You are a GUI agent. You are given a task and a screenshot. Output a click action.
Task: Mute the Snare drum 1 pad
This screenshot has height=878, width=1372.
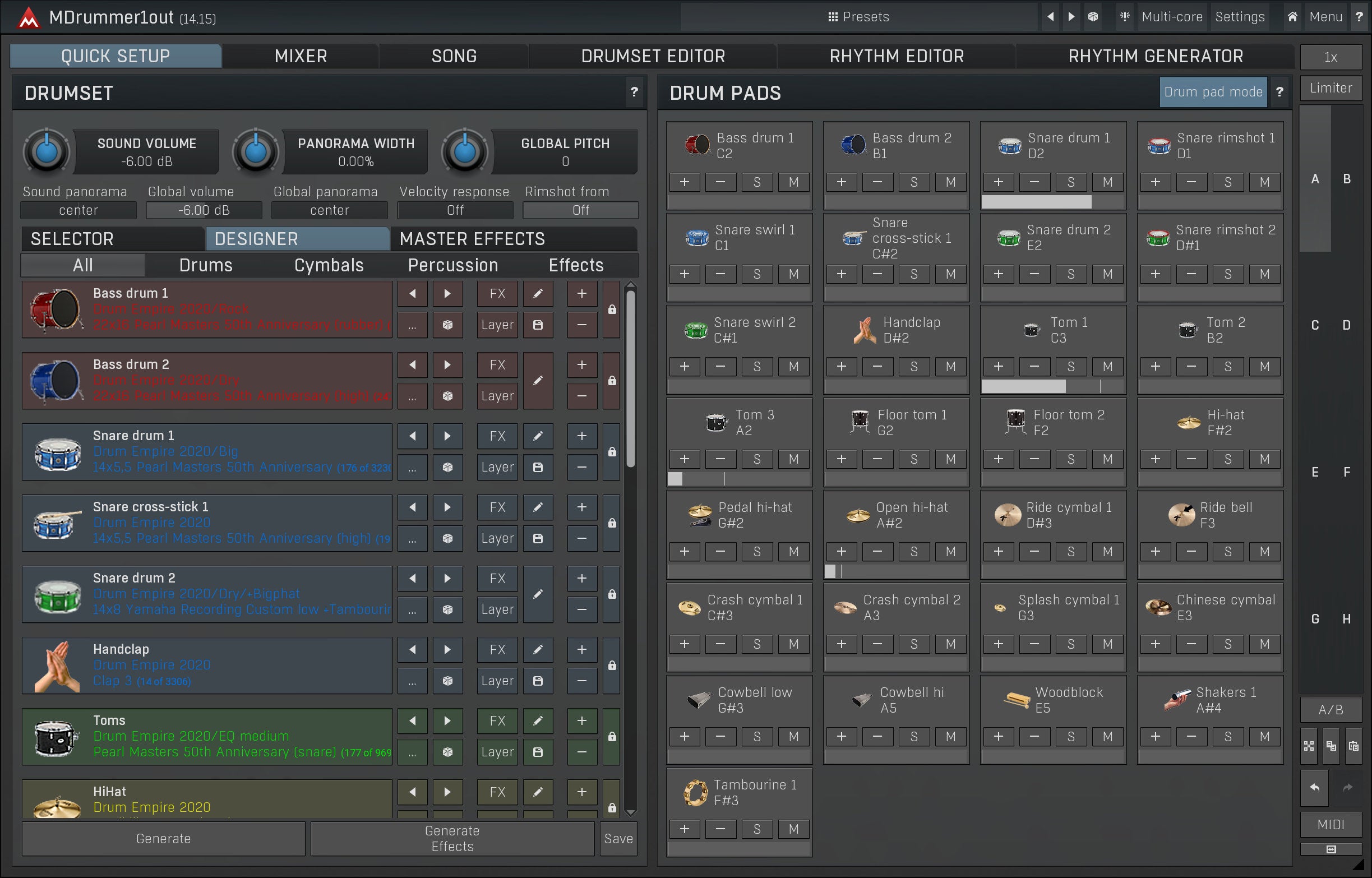(1107, 182)
